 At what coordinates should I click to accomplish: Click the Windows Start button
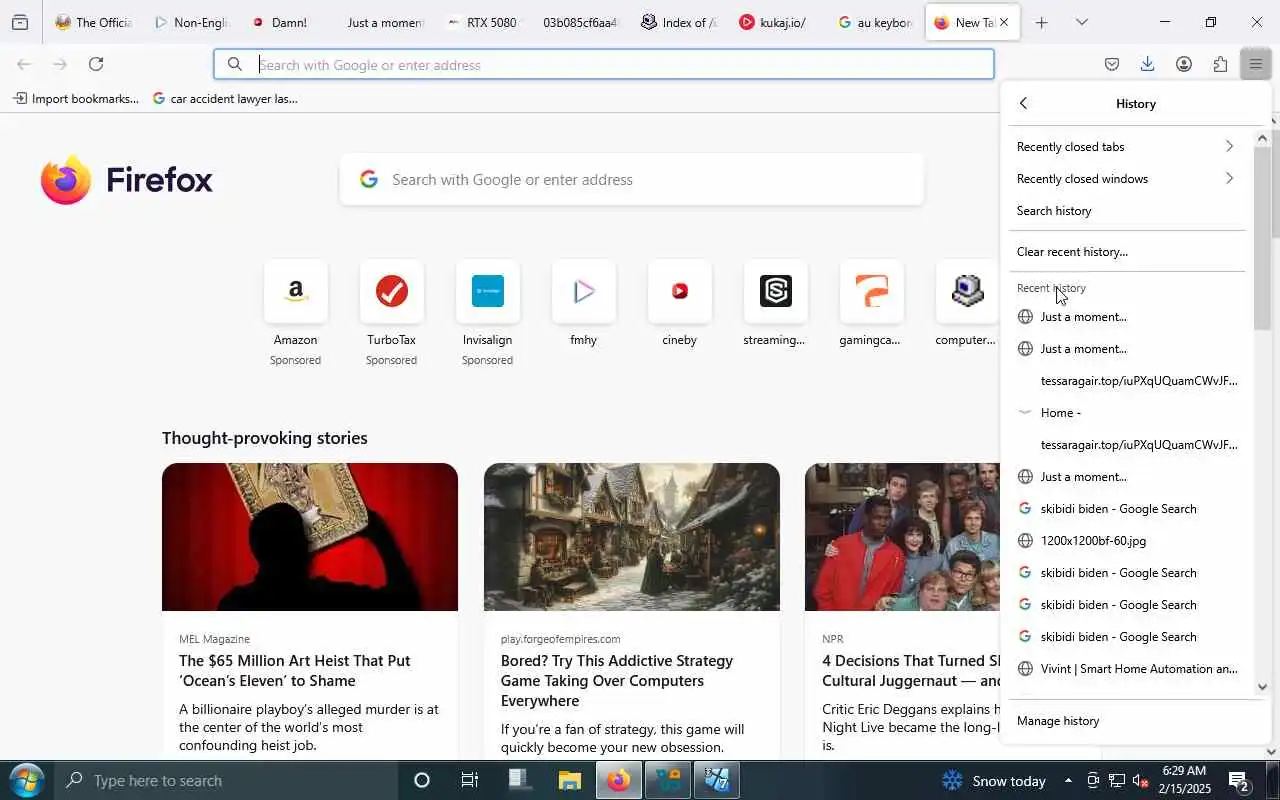coord(26,780)
